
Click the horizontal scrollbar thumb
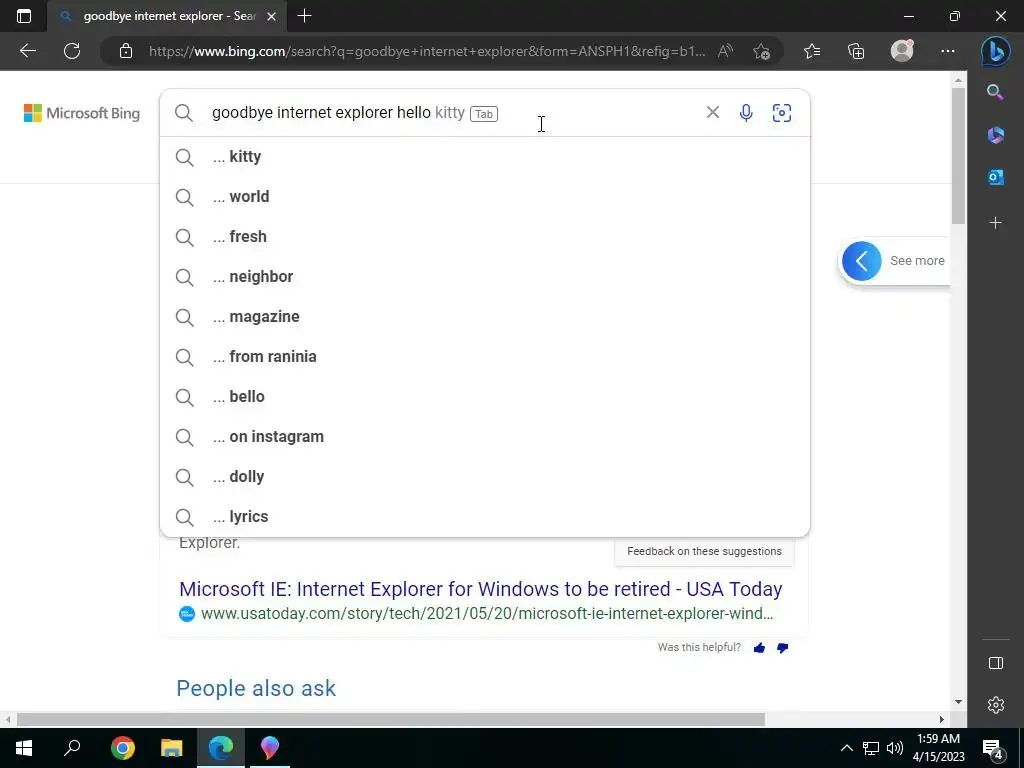[x=391, y=719]
